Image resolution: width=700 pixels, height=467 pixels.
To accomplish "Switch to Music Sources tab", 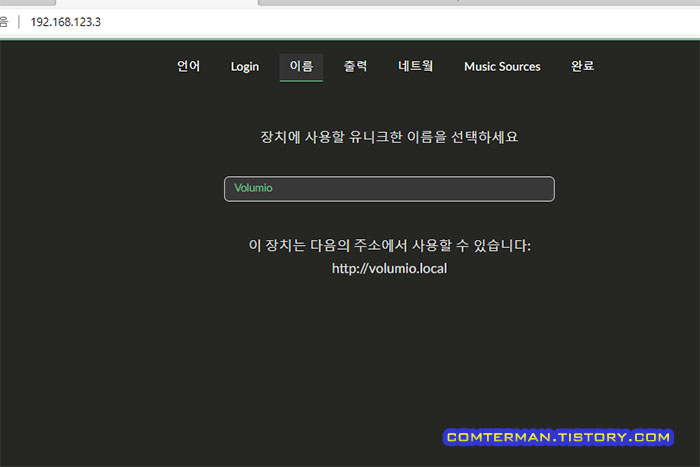I will tap(502, 67).
